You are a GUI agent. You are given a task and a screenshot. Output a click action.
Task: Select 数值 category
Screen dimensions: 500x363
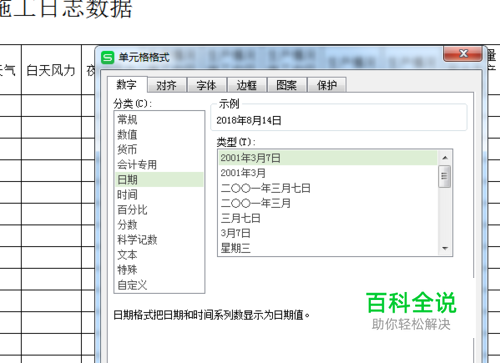[x=159, y=135]
